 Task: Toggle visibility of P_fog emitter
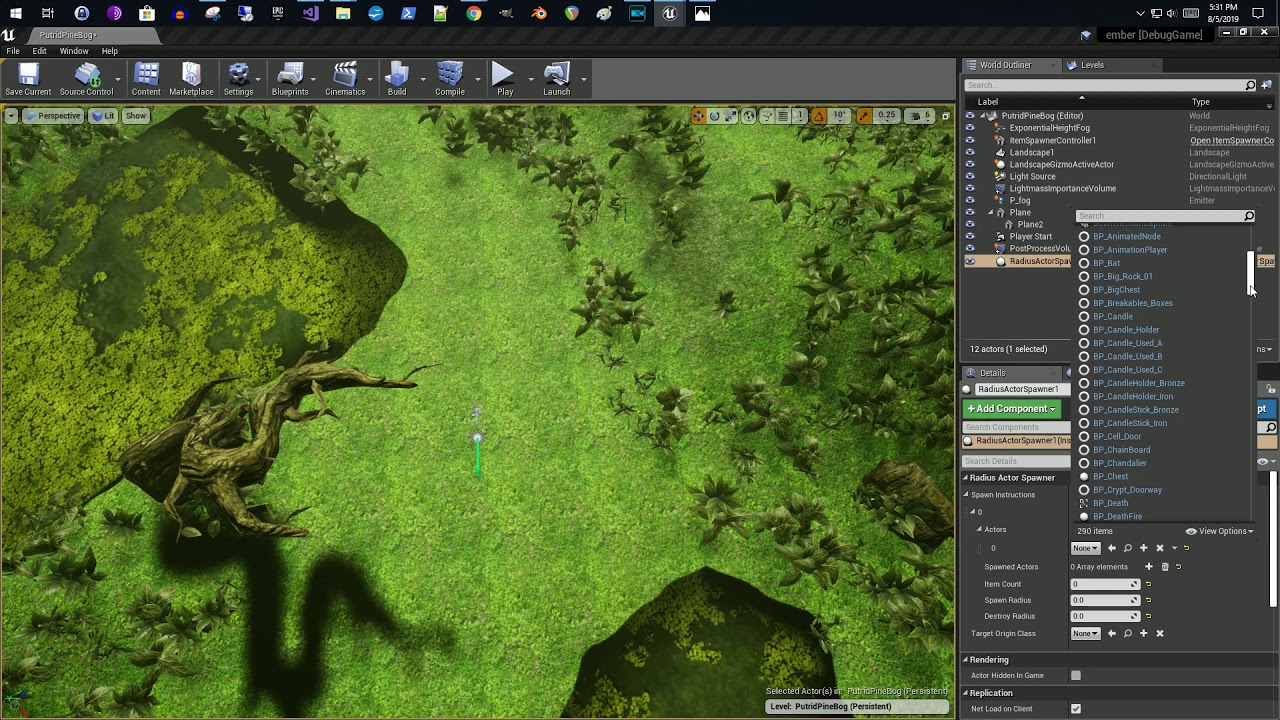tap(969, 200)
